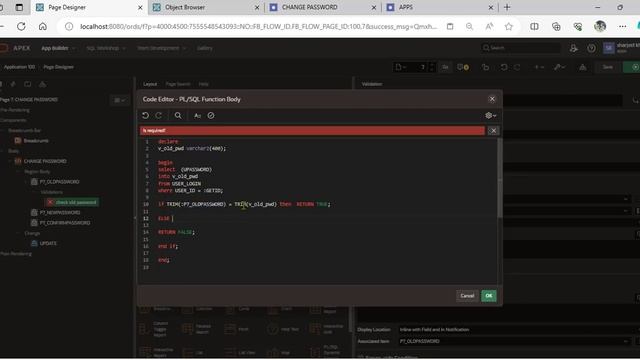The width and height of the screenshot is (640, 360).
Task: Open APEX administration icon
Action: (x=573, y=48)
